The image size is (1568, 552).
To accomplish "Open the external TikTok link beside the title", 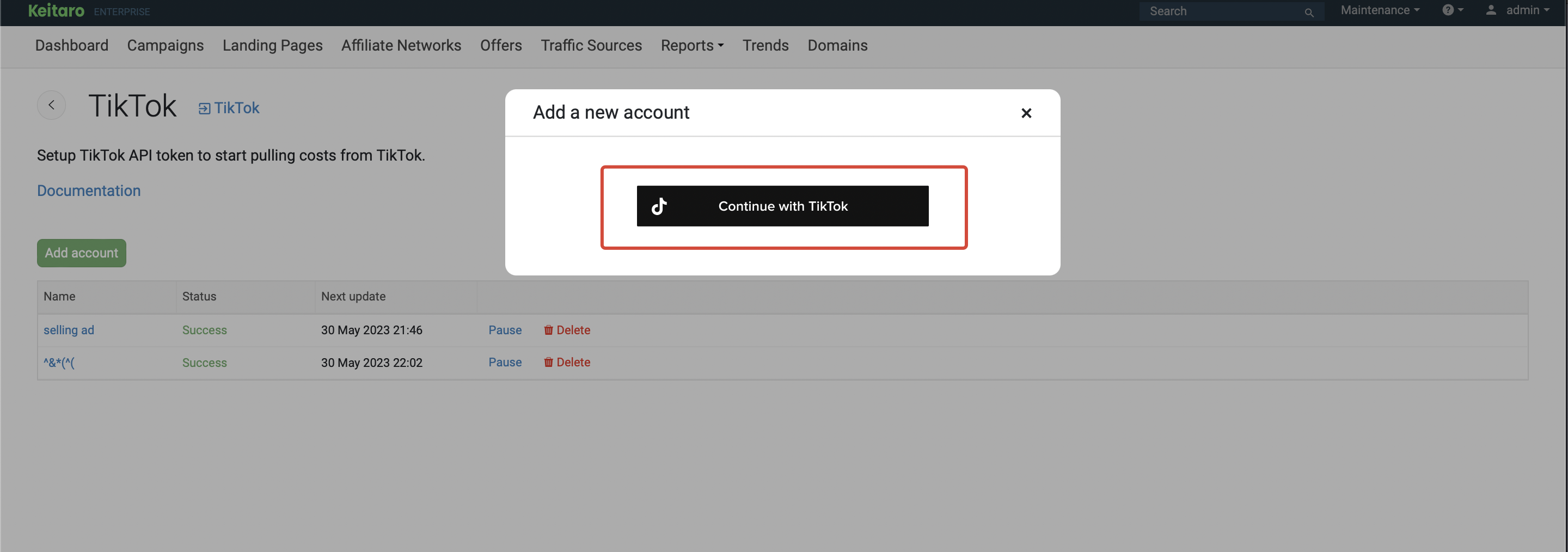I will coord(229,108).
